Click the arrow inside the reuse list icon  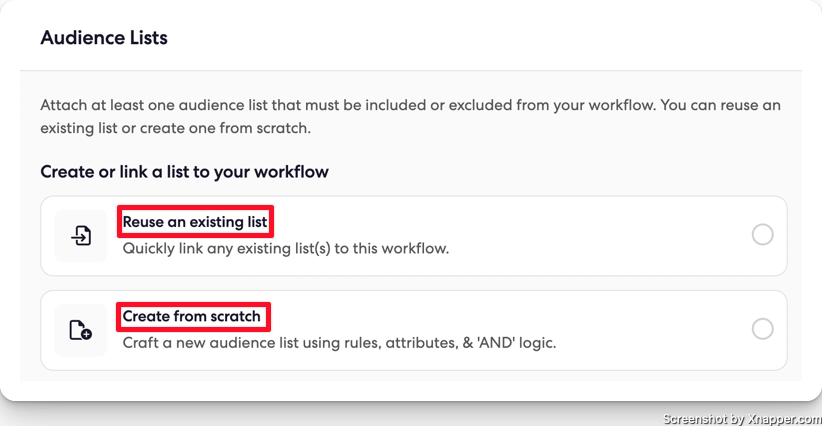pyautogui.click(x=78, y=238)
